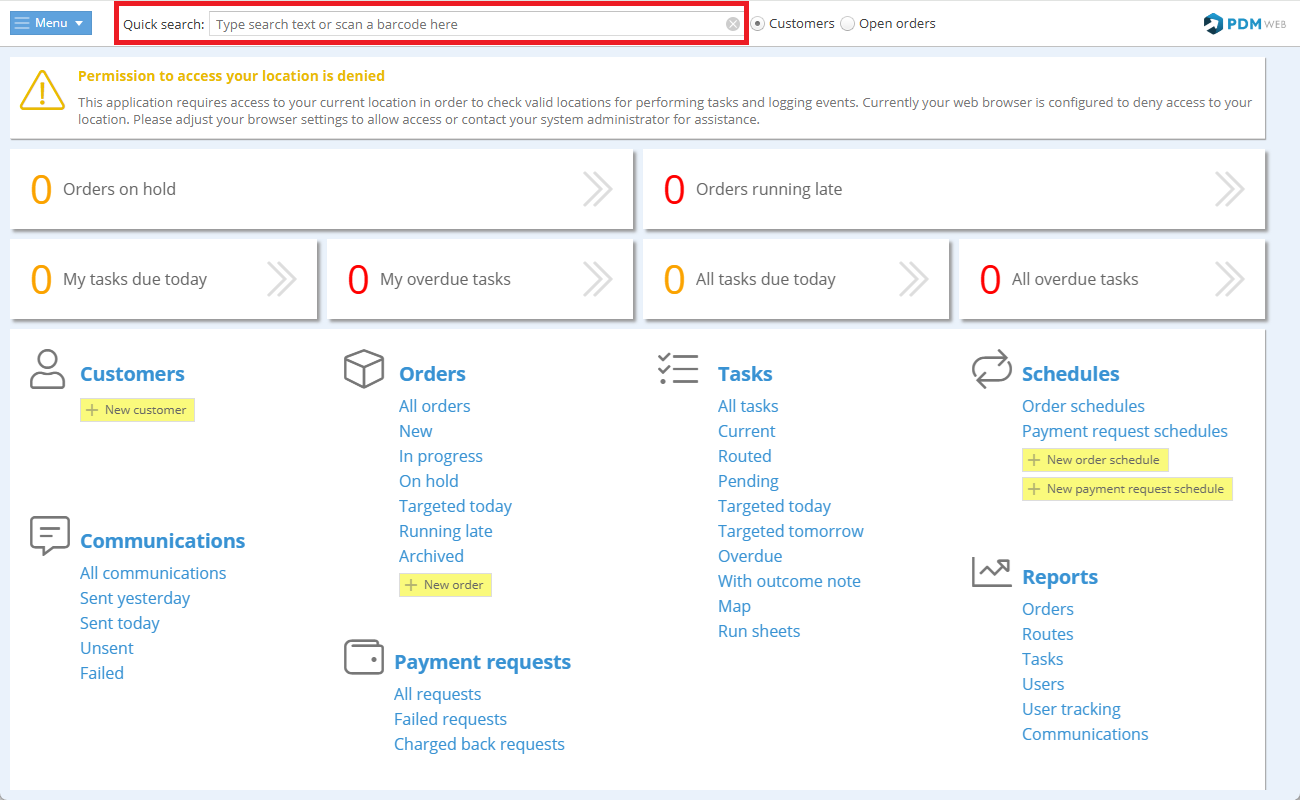Viewport: 1300px width, 800px height.
Task: Click the Communications speech bubble icon
Action: (49, 536)
